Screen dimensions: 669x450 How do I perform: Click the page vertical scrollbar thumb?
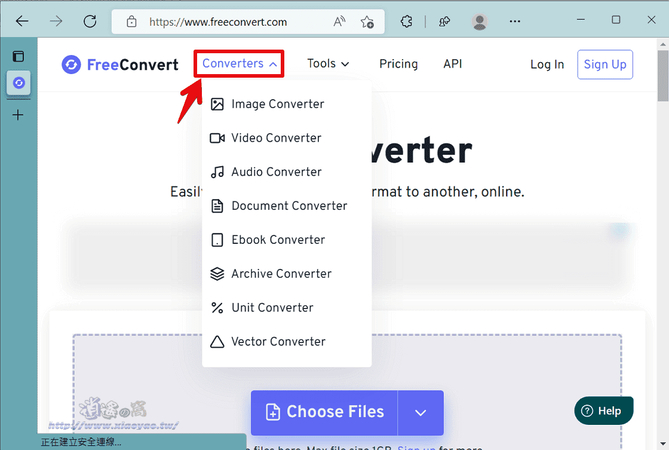[x=663, y=75]
